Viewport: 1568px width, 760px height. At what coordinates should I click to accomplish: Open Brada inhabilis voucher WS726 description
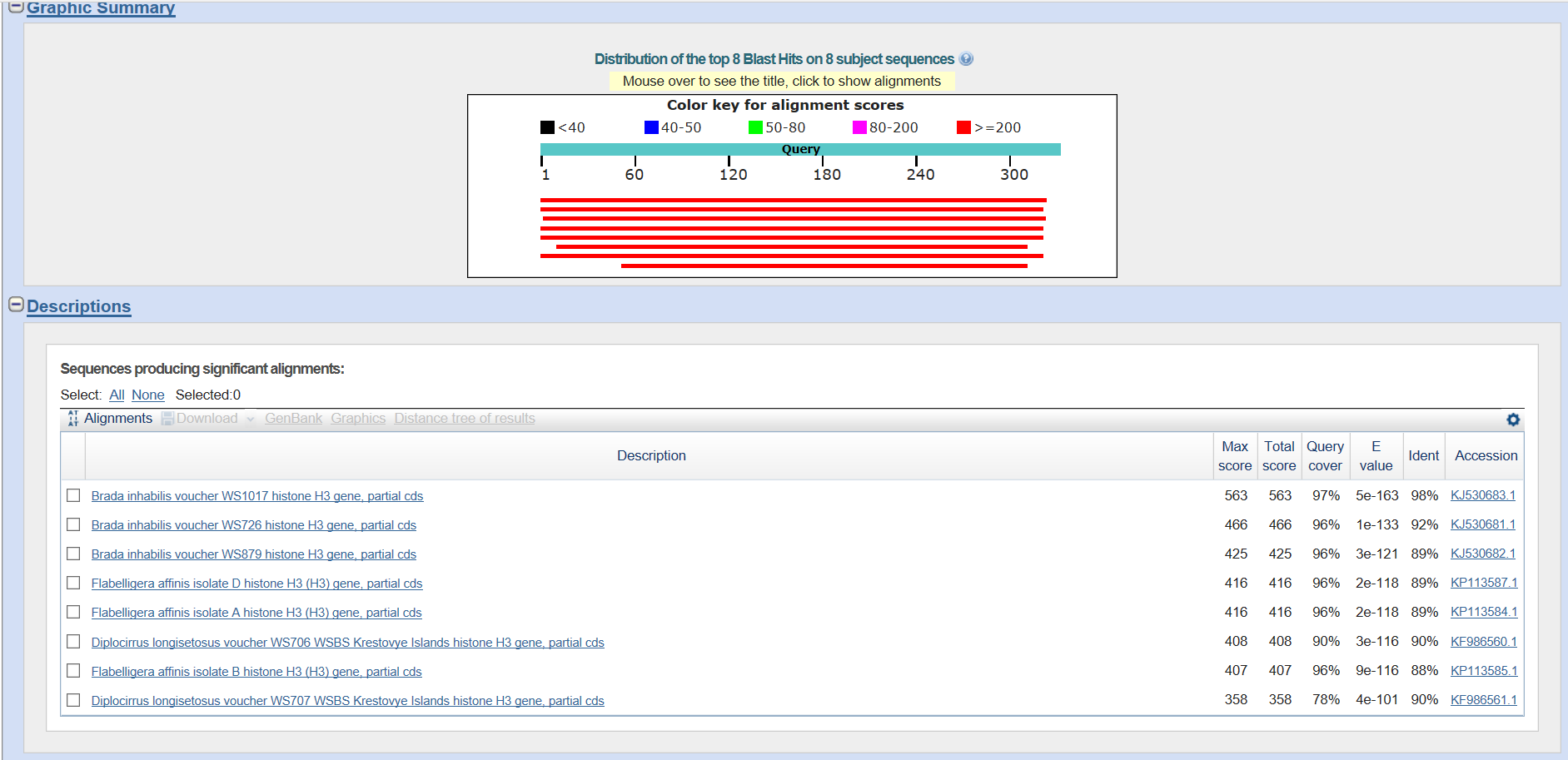[253, 525]
